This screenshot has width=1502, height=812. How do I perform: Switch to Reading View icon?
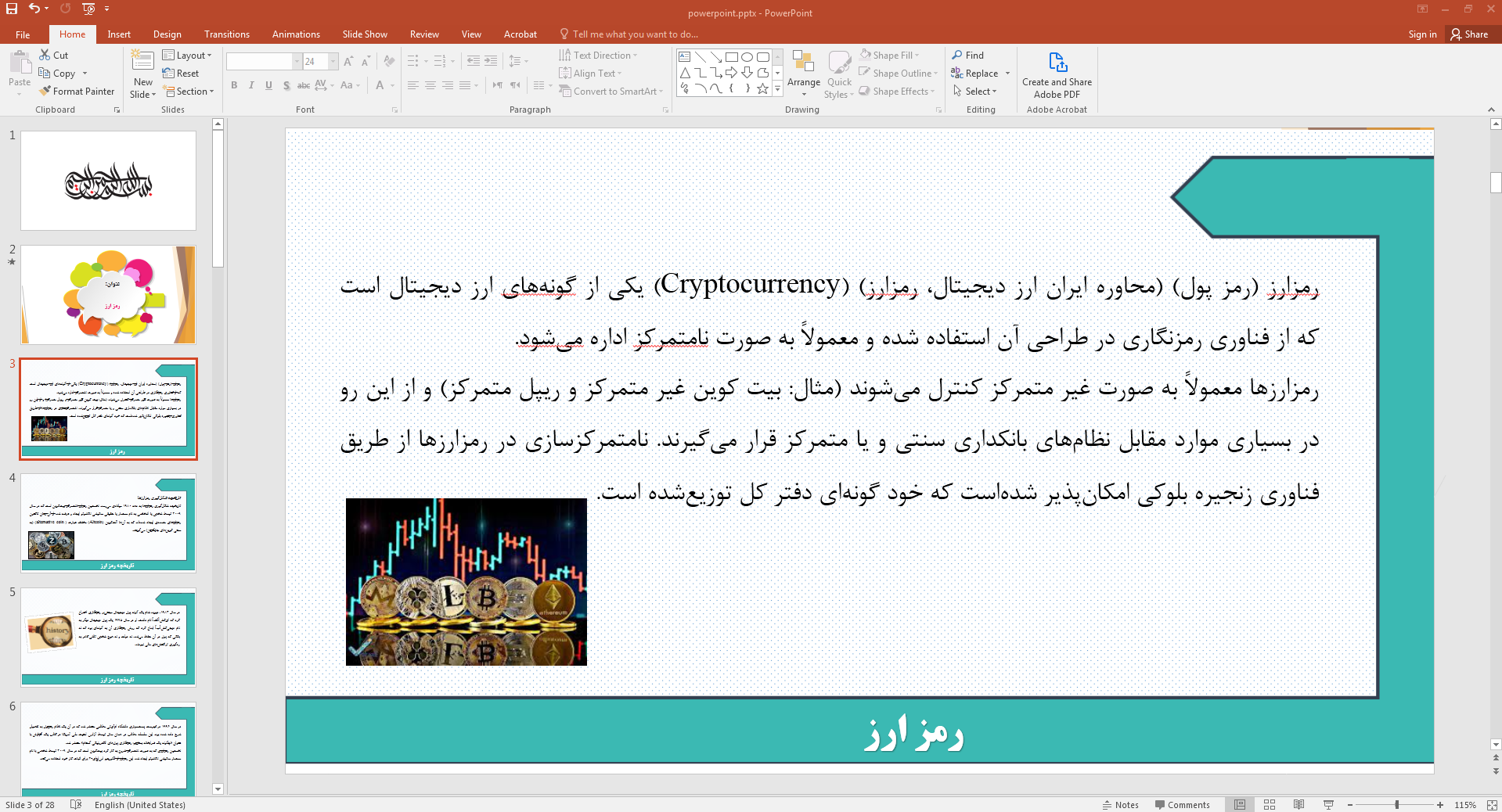pyautogui.click(x=1298, y=804)
